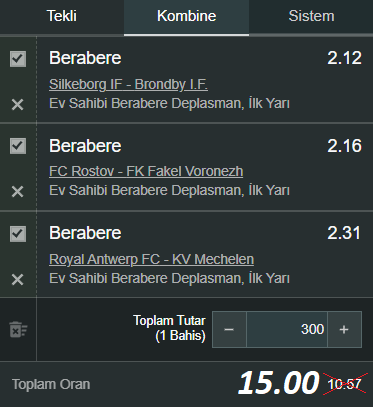Decrease stake with the minus button
This screenshot has width=373, height=407.
point(229,329)
